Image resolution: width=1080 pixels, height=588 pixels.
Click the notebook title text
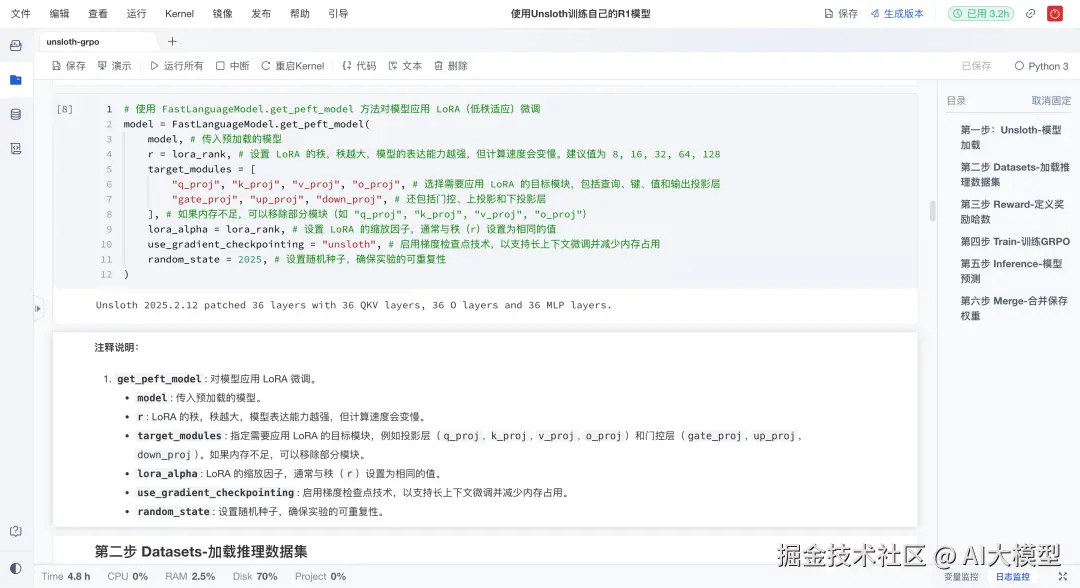point(580,14)
